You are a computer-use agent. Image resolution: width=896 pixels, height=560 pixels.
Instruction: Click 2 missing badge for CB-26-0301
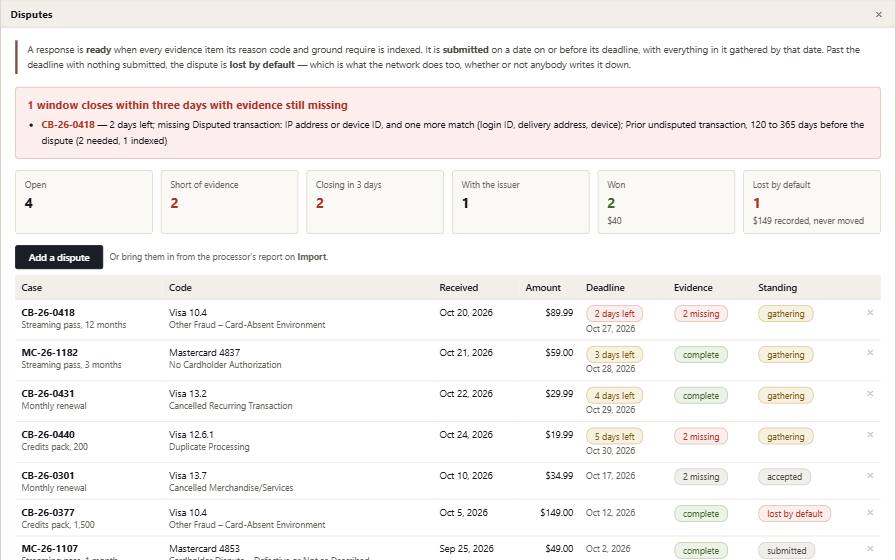(701, 477)
